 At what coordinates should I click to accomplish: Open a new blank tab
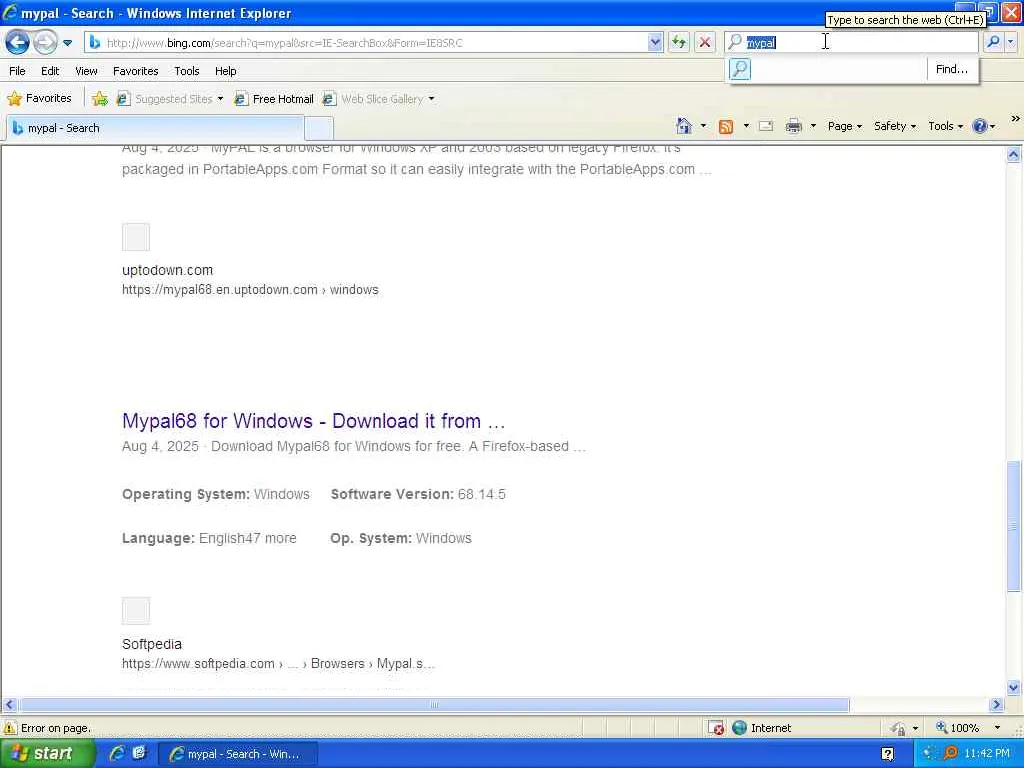pos(319,128)
